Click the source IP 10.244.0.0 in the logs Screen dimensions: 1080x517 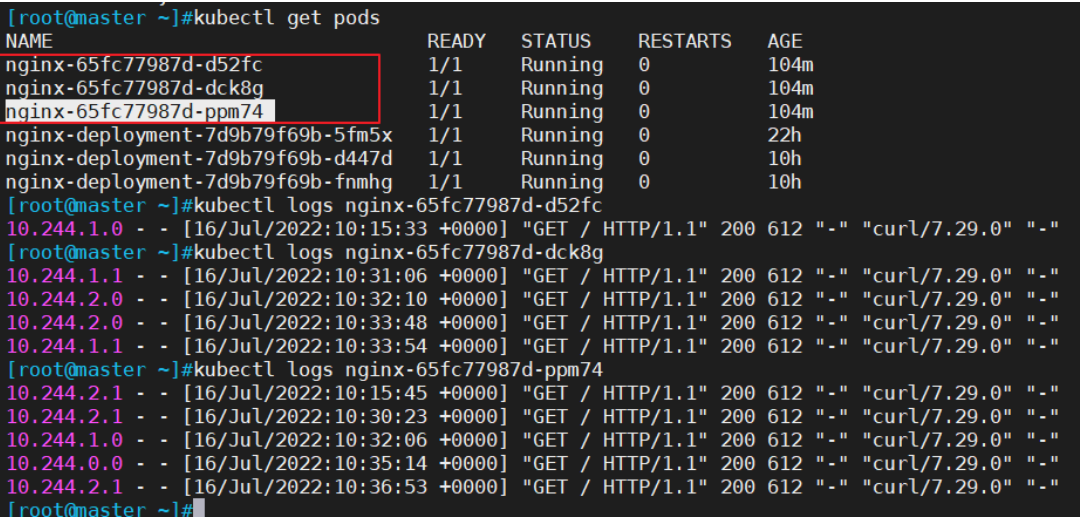65,464
